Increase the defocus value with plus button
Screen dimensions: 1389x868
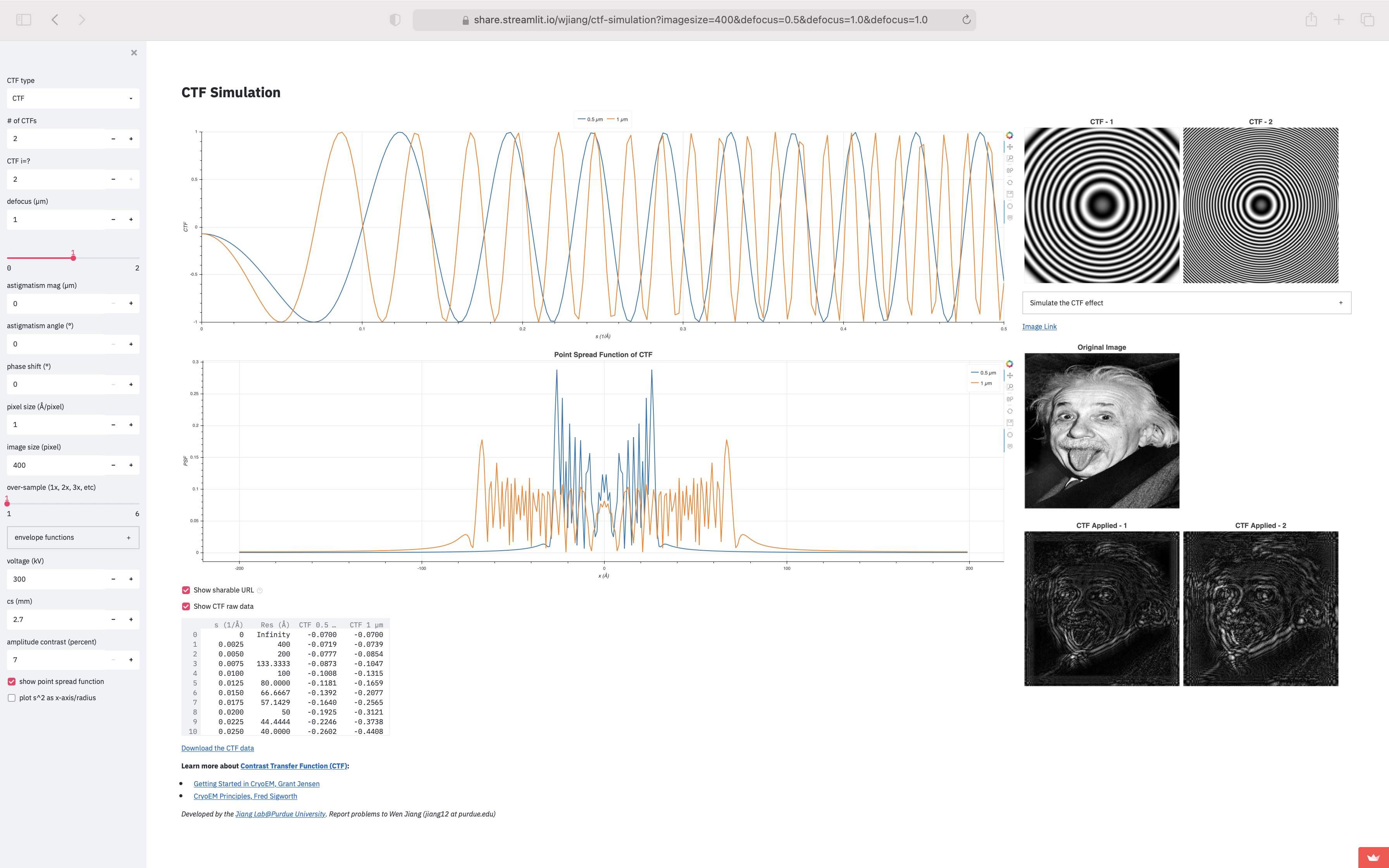[131, 219]
